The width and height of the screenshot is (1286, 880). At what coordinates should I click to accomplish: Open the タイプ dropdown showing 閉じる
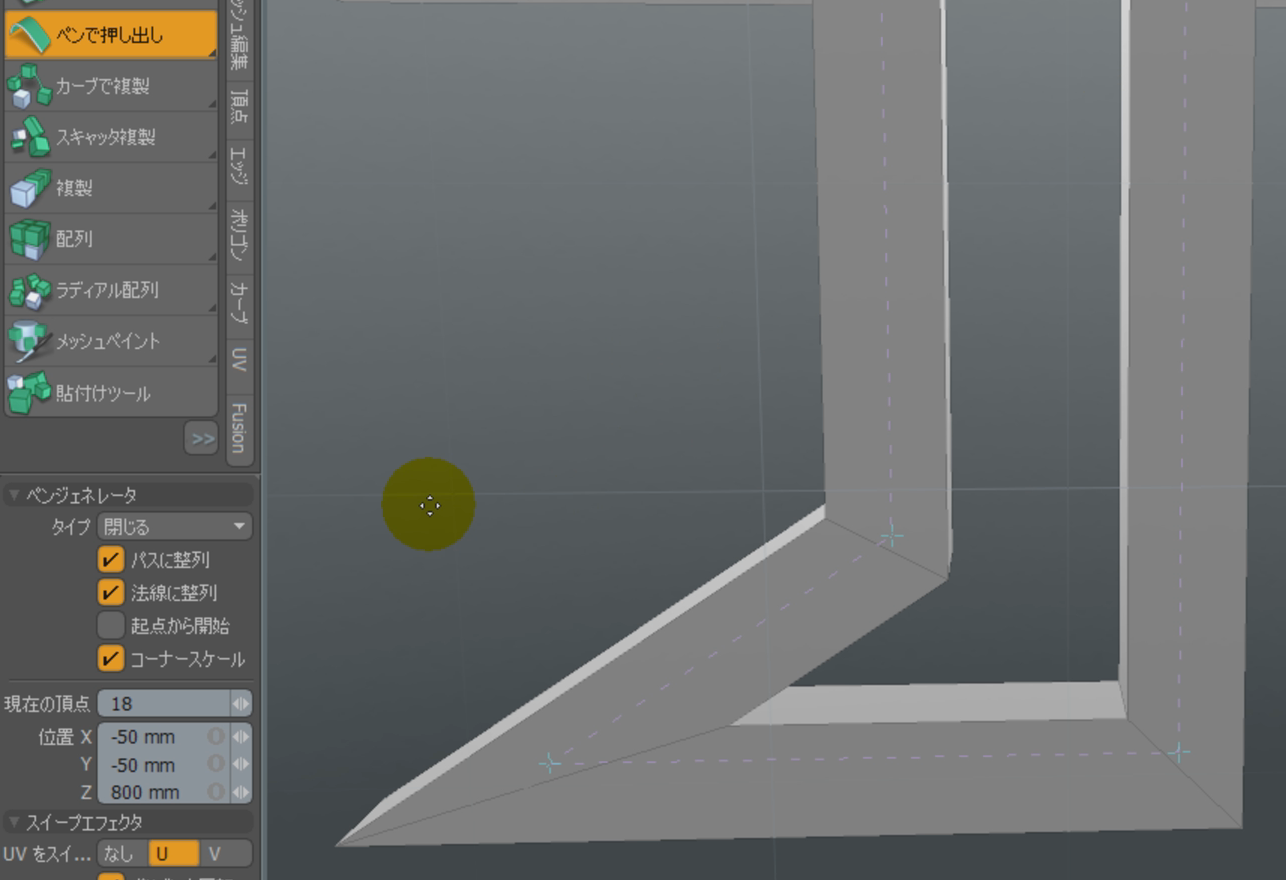click(174, 527)
